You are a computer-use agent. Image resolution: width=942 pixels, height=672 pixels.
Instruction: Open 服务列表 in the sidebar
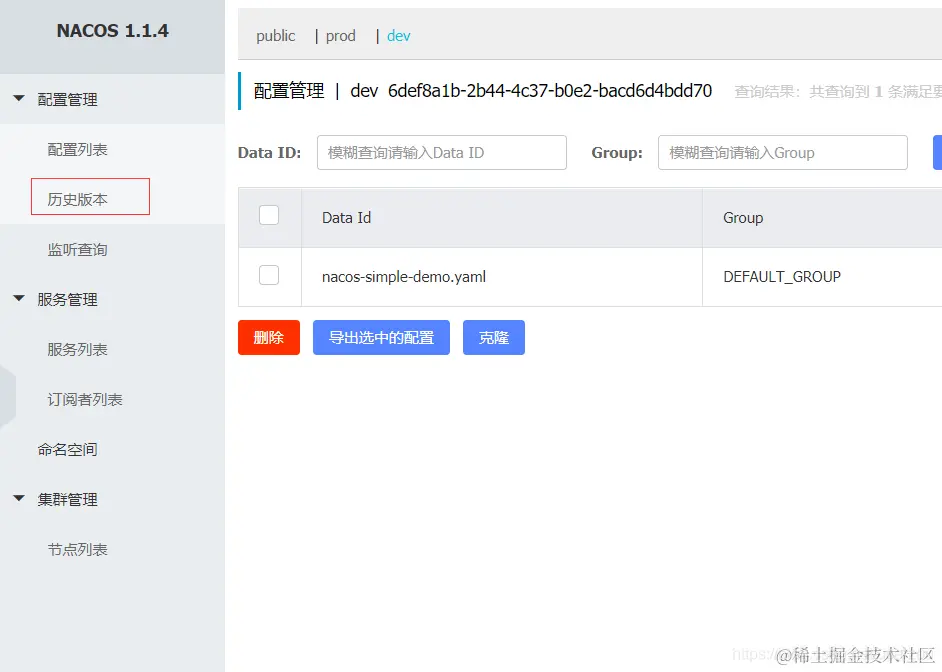[77, 350]
